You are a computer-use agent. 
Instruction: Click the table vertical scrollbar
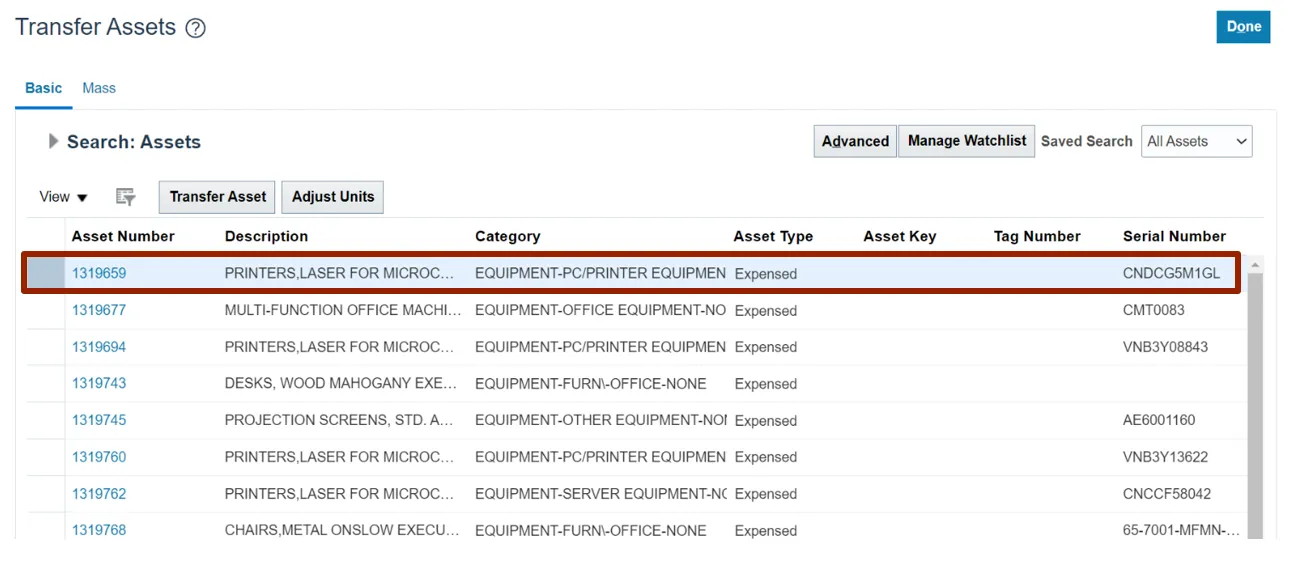[1254, 400]
